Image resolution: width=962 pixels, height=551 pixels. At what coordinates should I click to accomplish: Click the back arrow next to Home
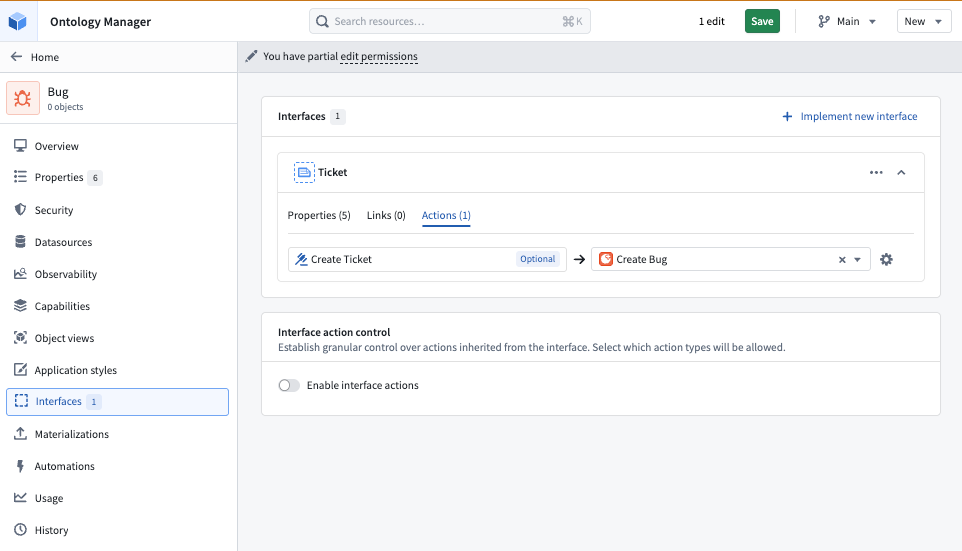tap(17, 56)
